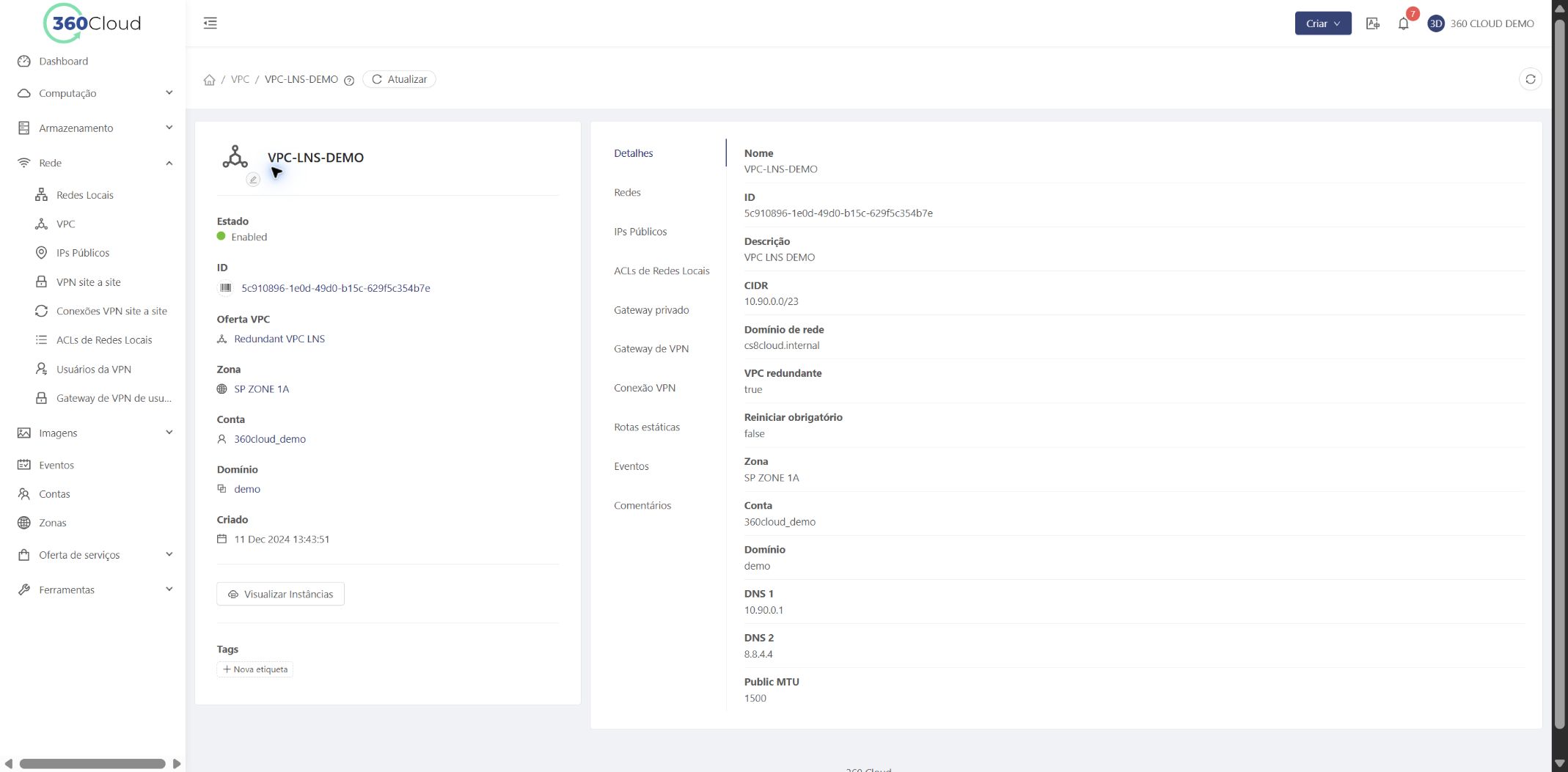The width and height of the screenshot is (1568, 772).
Task: Click the edit pencil under VPC icon
Action: point(253,180)
